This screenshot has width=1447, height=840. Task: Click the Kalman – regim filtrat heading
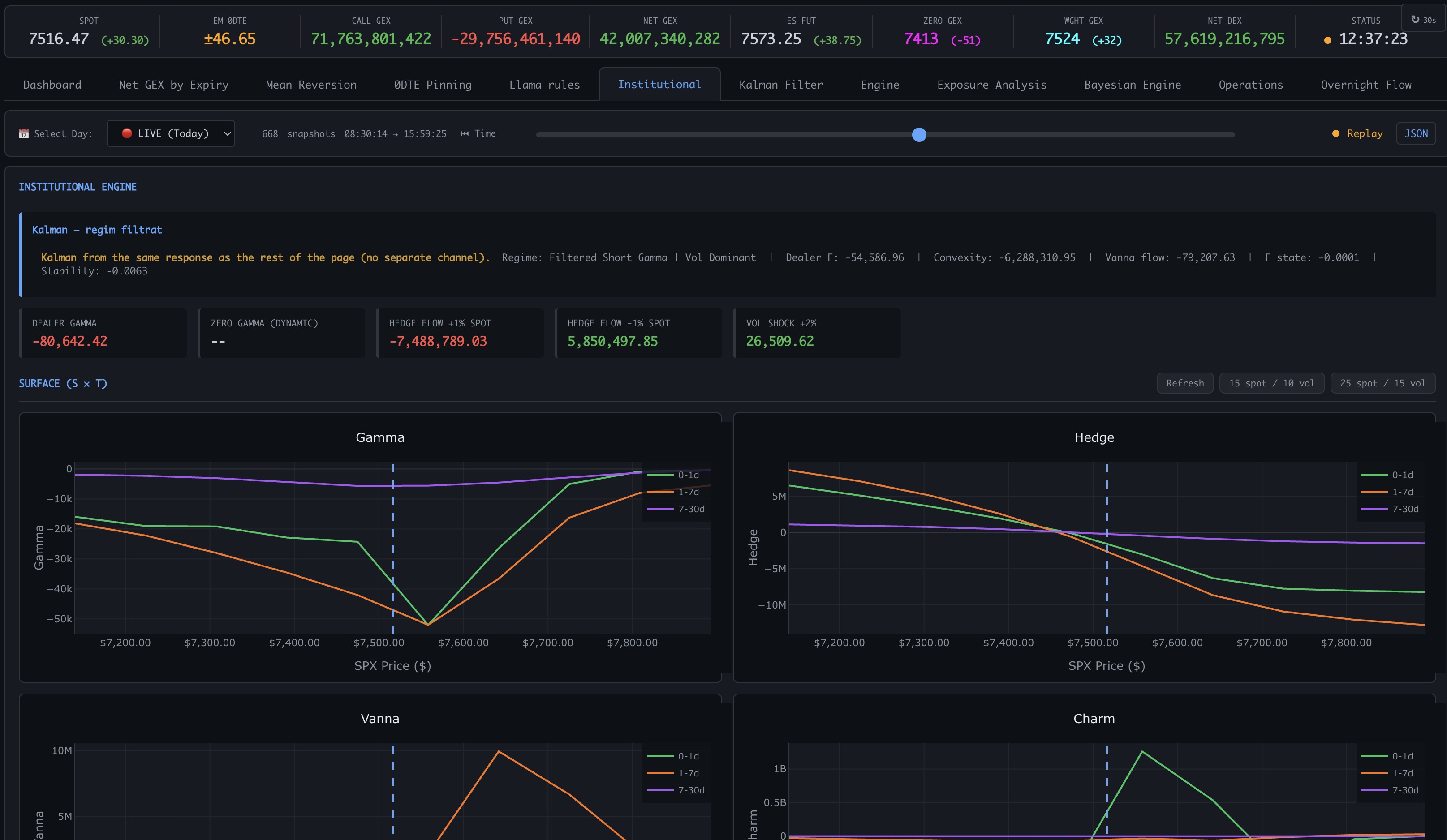pos(97,230)
